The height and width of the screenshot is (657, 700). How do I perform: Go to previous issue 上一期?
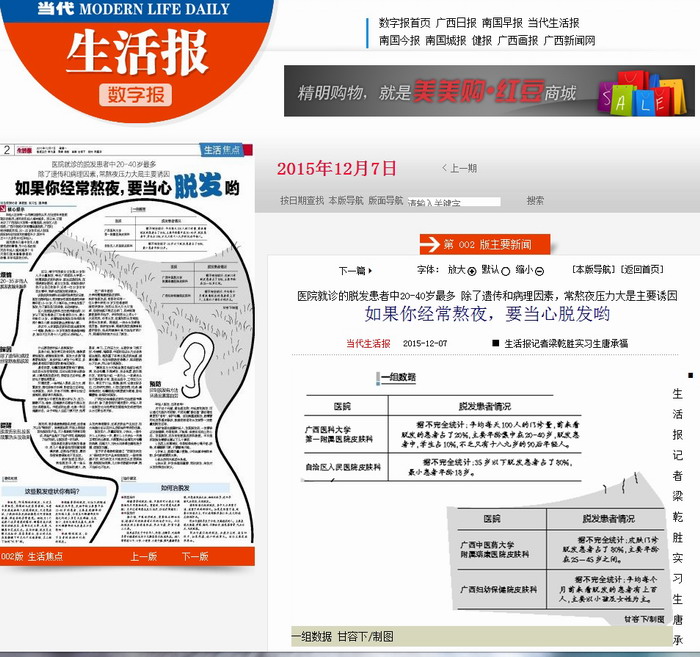(x=460, y=168)
